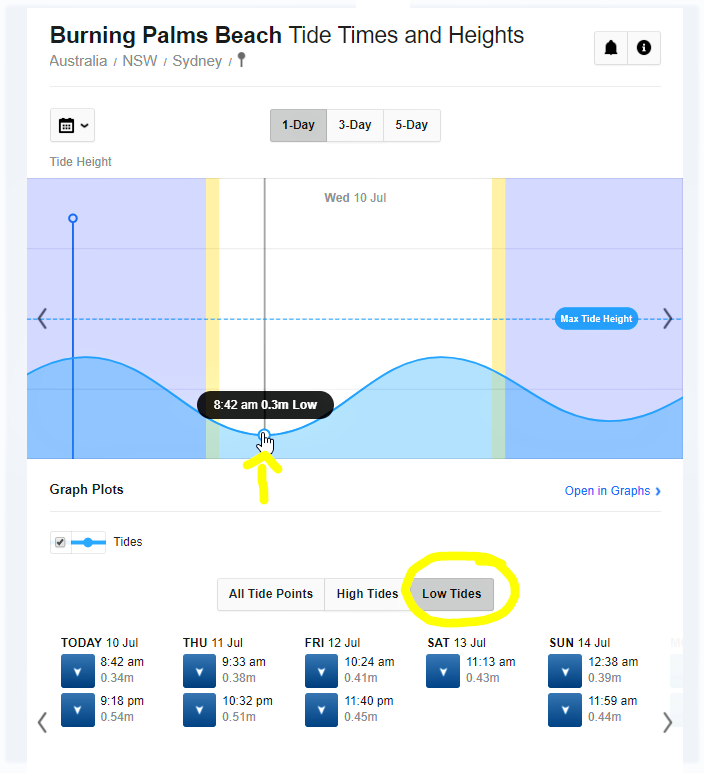Show earlier days in tide table

tap(42, 722)
